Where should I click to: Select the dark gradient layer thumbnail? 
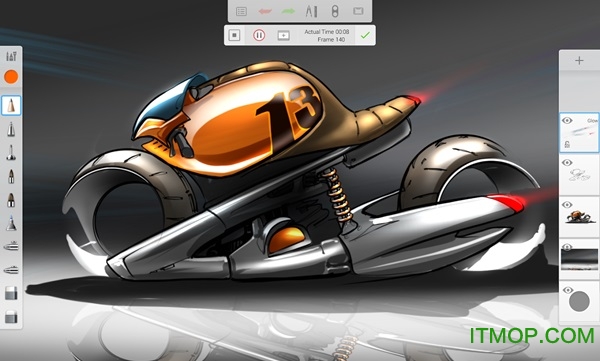tap(579, 259)
